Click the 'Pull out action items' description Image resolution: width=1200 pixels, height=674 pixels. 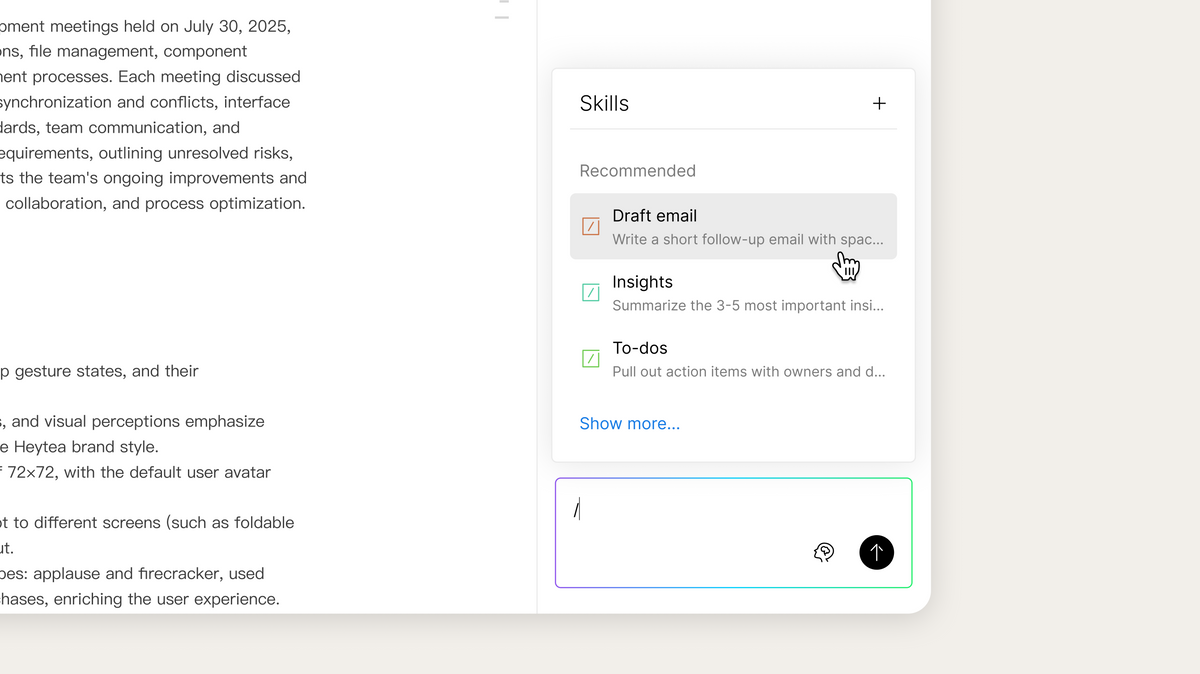(748, 372)
